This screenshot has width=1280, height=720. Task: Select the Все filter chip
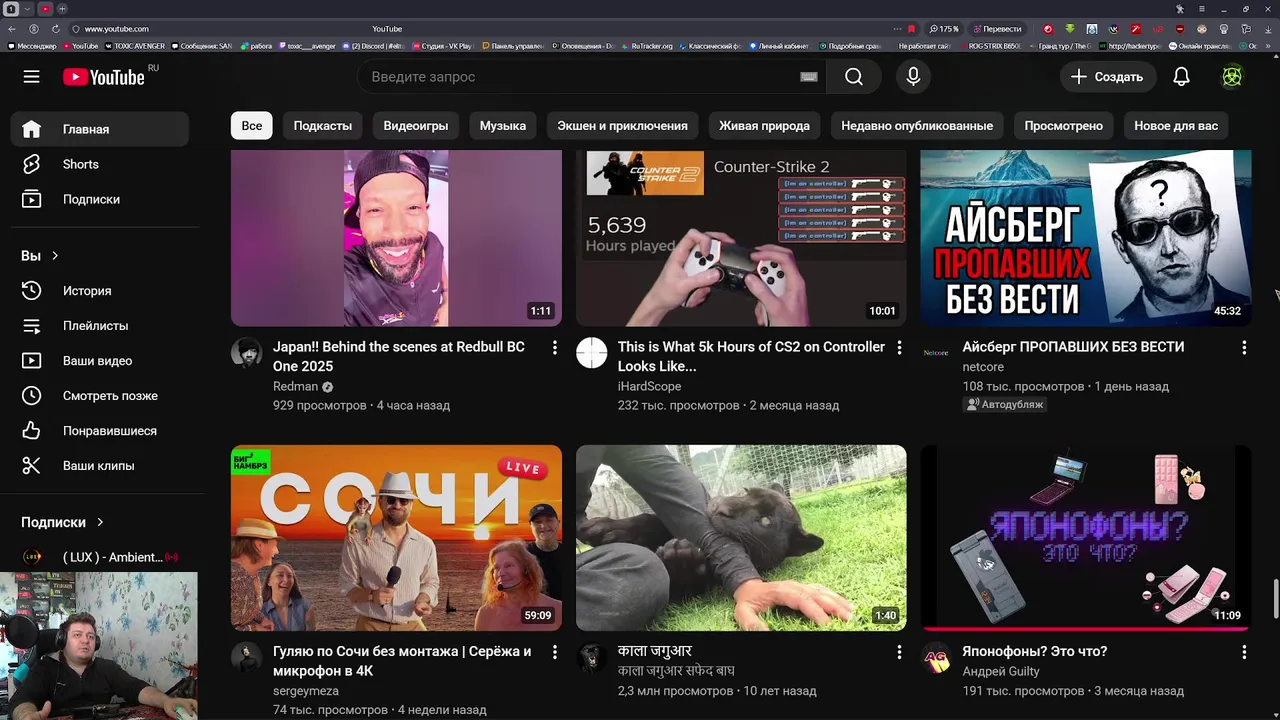252,126
